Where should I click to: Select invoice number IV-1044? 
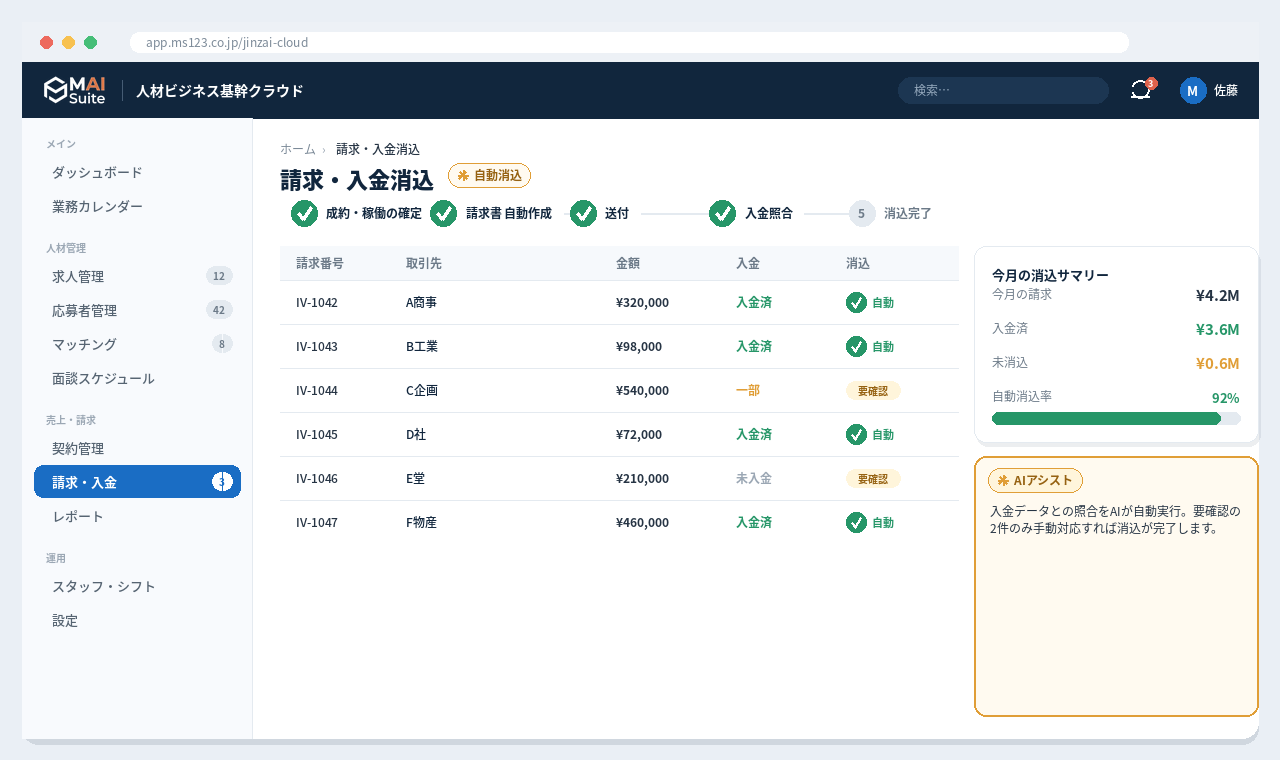(x=317, y=390)
